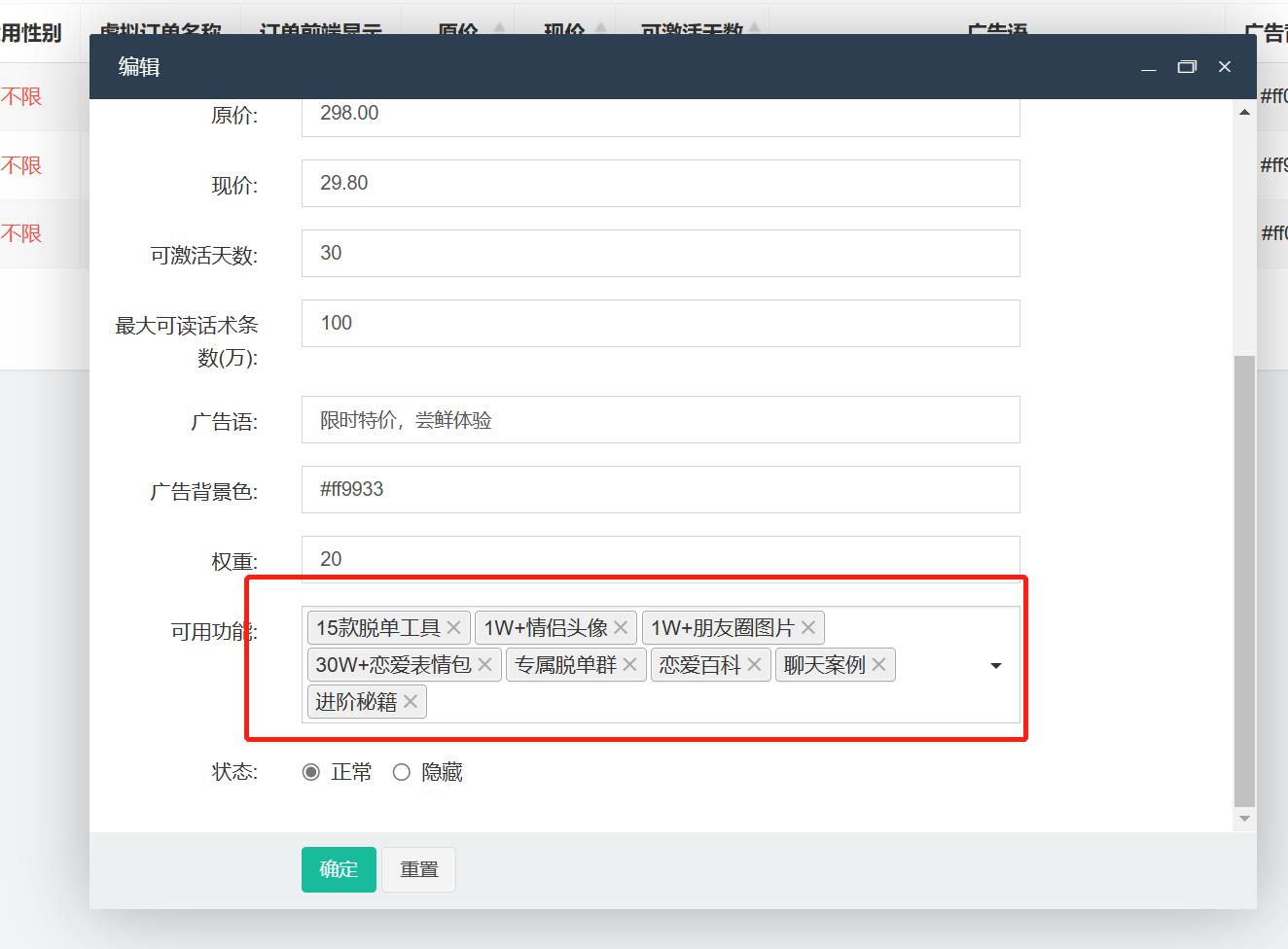Remove the 恋爱百科 tag

pyautogui.click(x=754, y=665)
